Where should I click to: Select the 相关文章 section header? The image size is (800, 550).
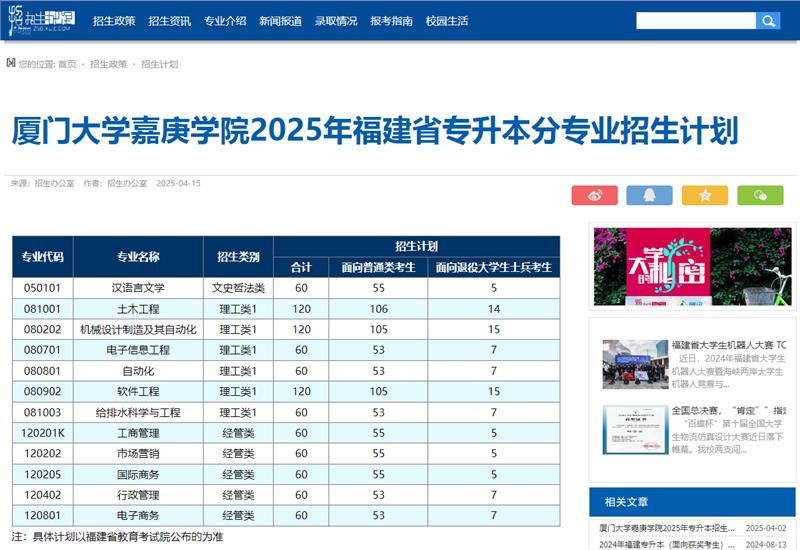692,502
